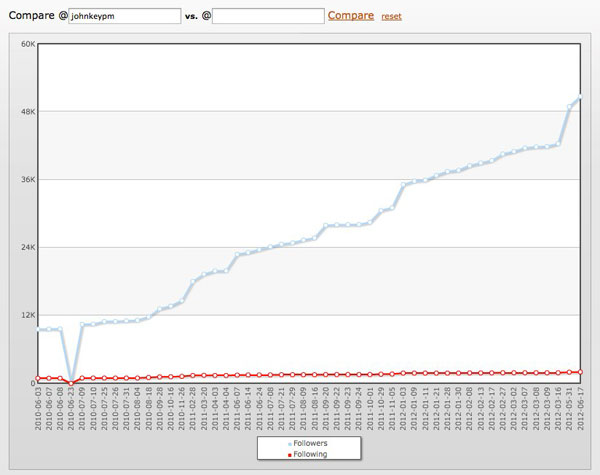Click the Followers data point for 2010-07-09
The height and width of the screenshot is (475, 600).
tap(82, 325)
